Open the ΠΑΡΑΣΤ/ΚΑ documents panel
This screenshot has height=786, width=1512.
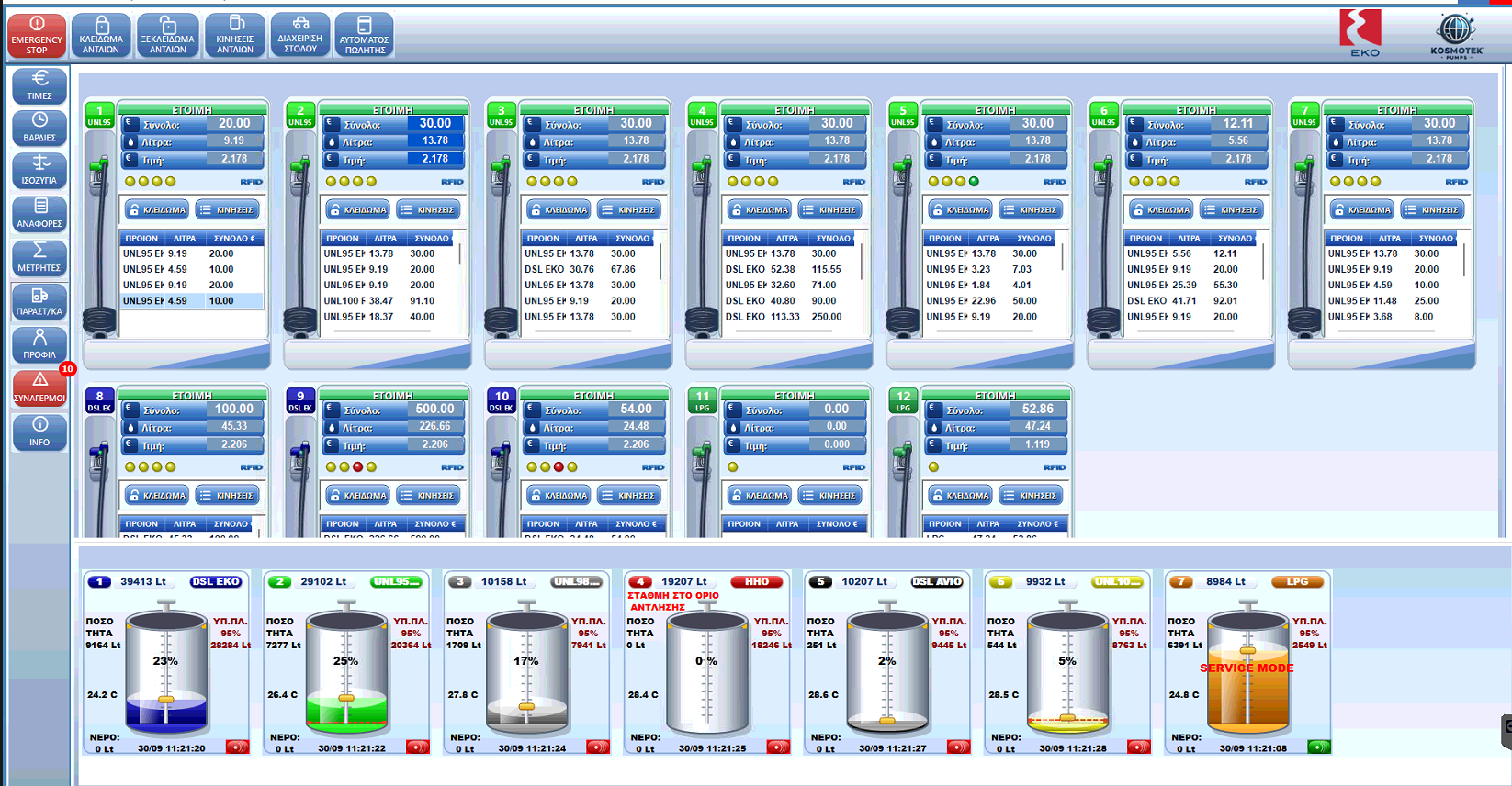coord(39,302)
